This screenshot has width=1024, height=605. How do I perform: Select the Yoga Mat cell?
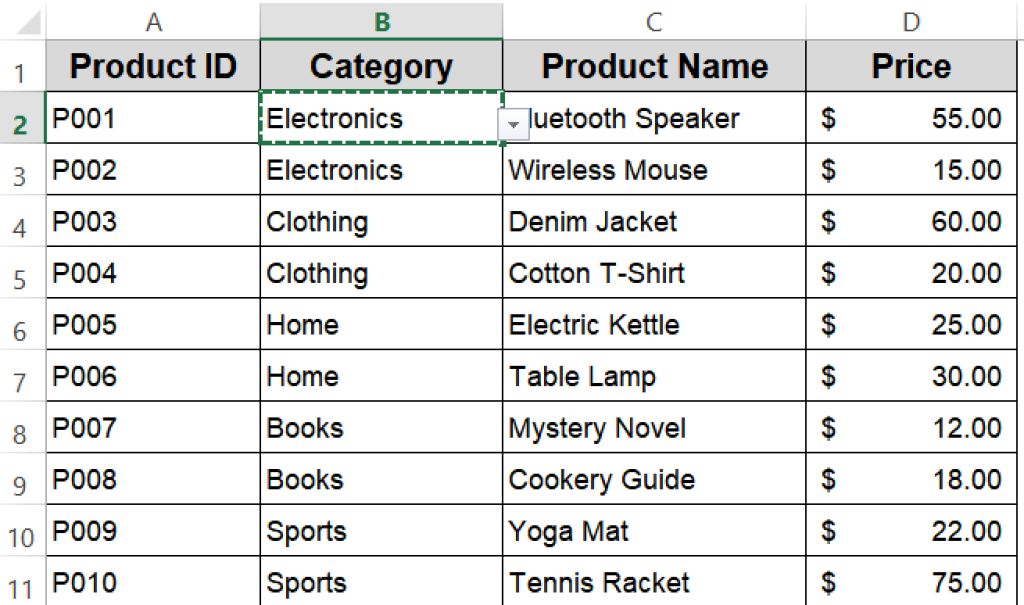coord(654,531)
